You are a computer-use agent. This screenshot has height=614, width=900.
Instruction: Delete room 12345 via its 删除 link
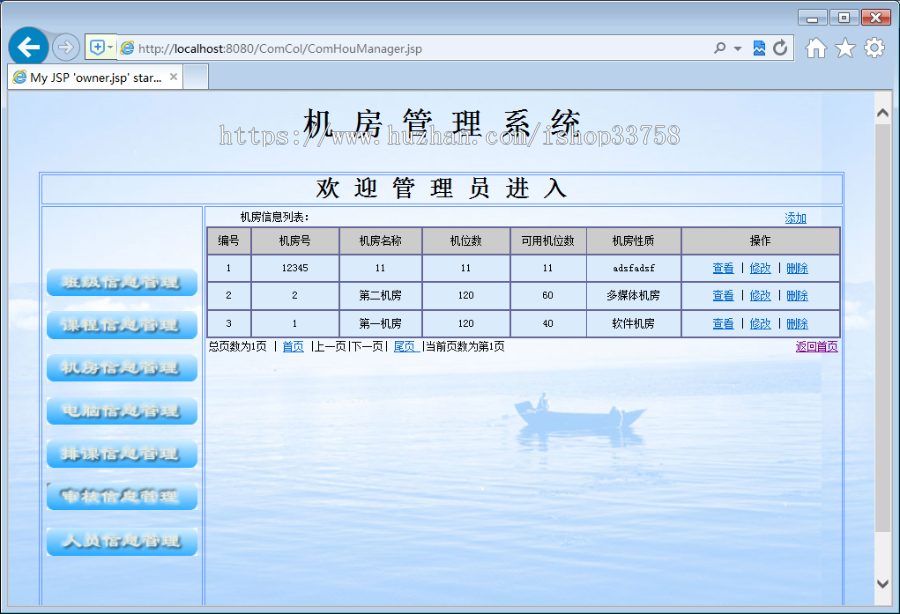tap(796, 268)
